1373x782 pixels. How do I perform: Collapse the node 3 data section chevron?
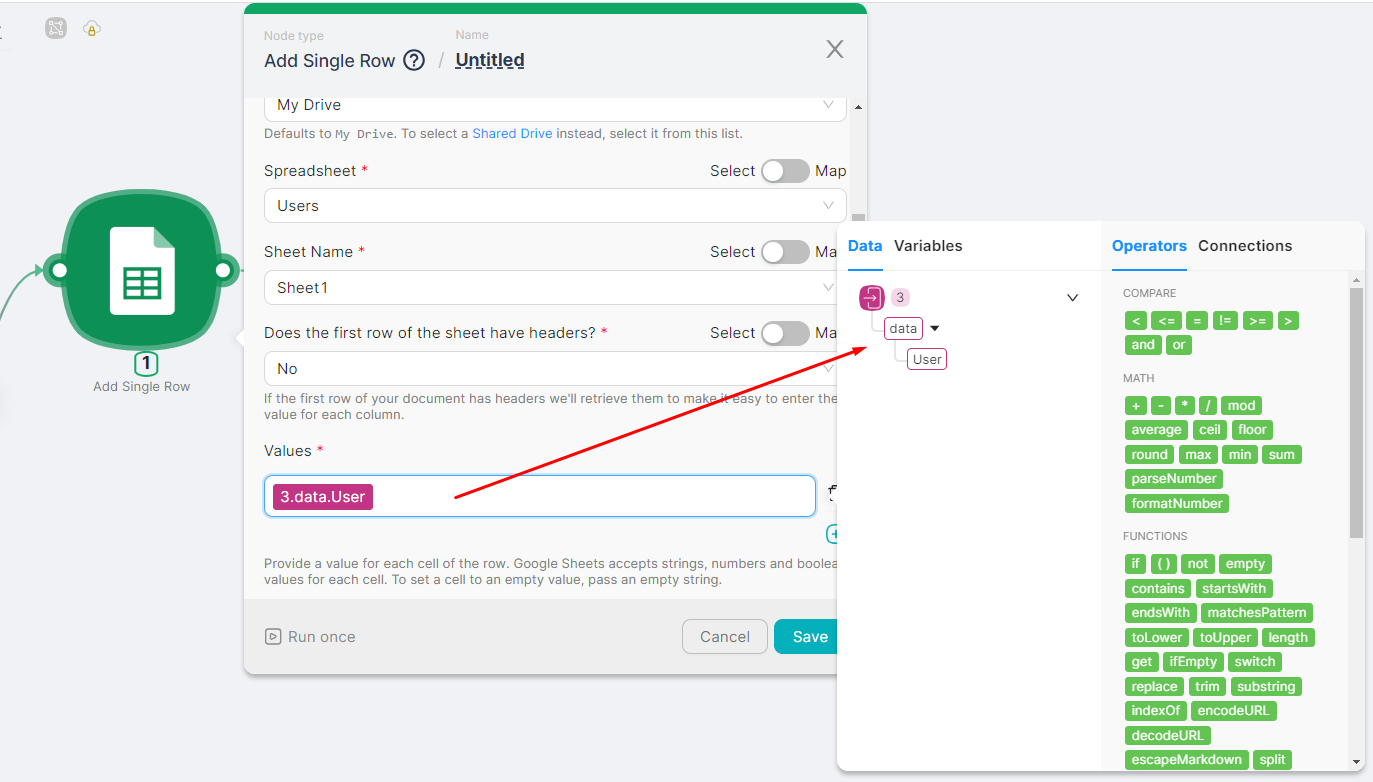point(1072,298)
